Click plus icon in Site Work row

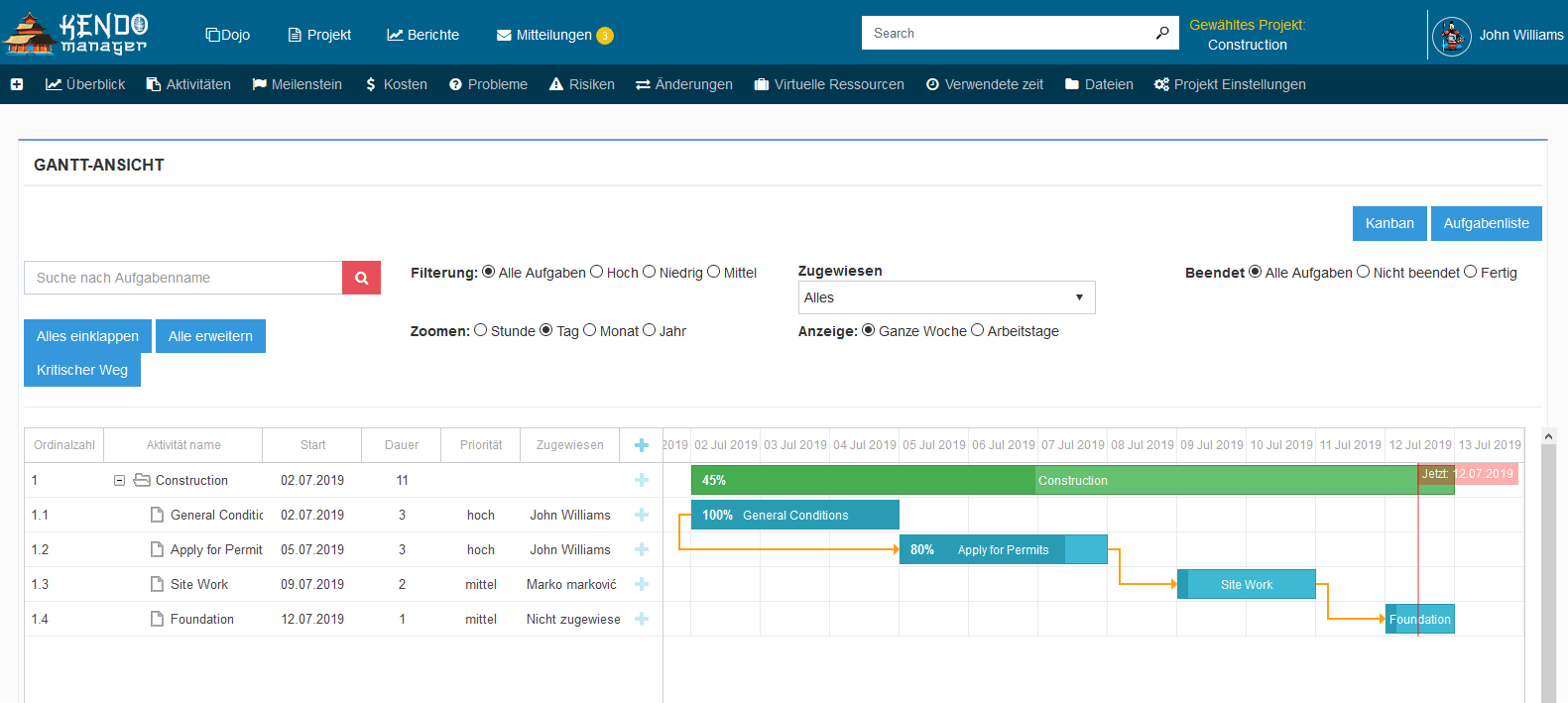[x=642, y=584]
